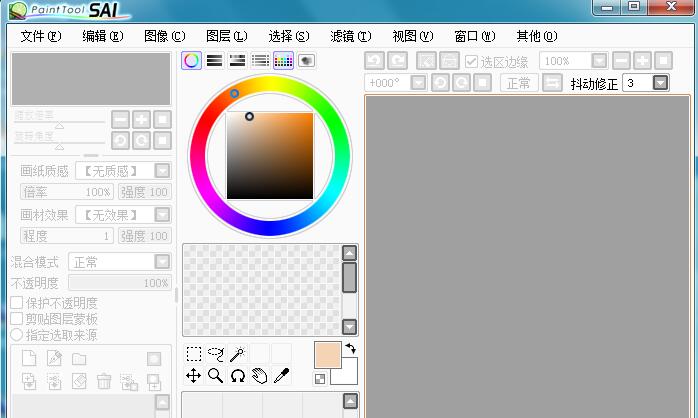Toggle the 选区边缘 checkbox

[472, 61]
